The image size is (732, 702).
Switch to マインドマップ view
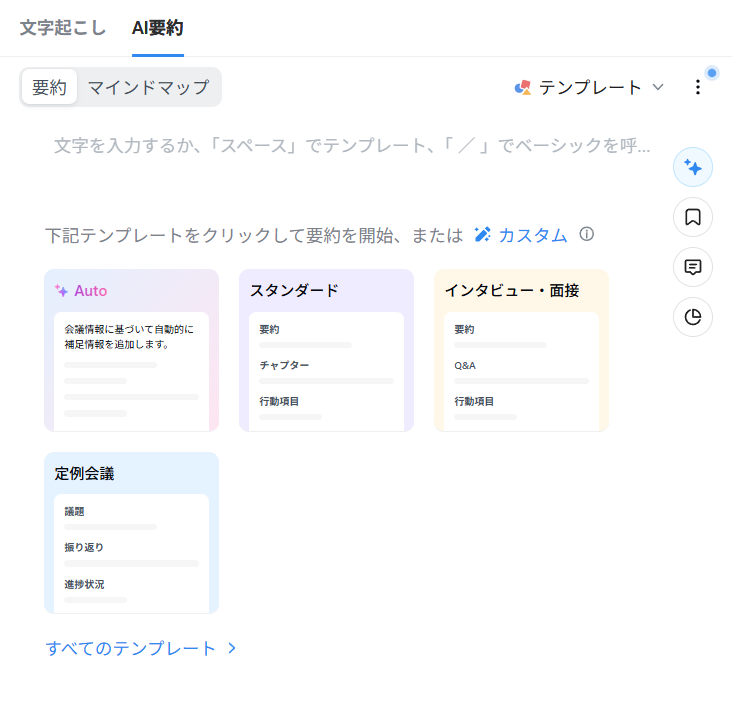point(148,87)
